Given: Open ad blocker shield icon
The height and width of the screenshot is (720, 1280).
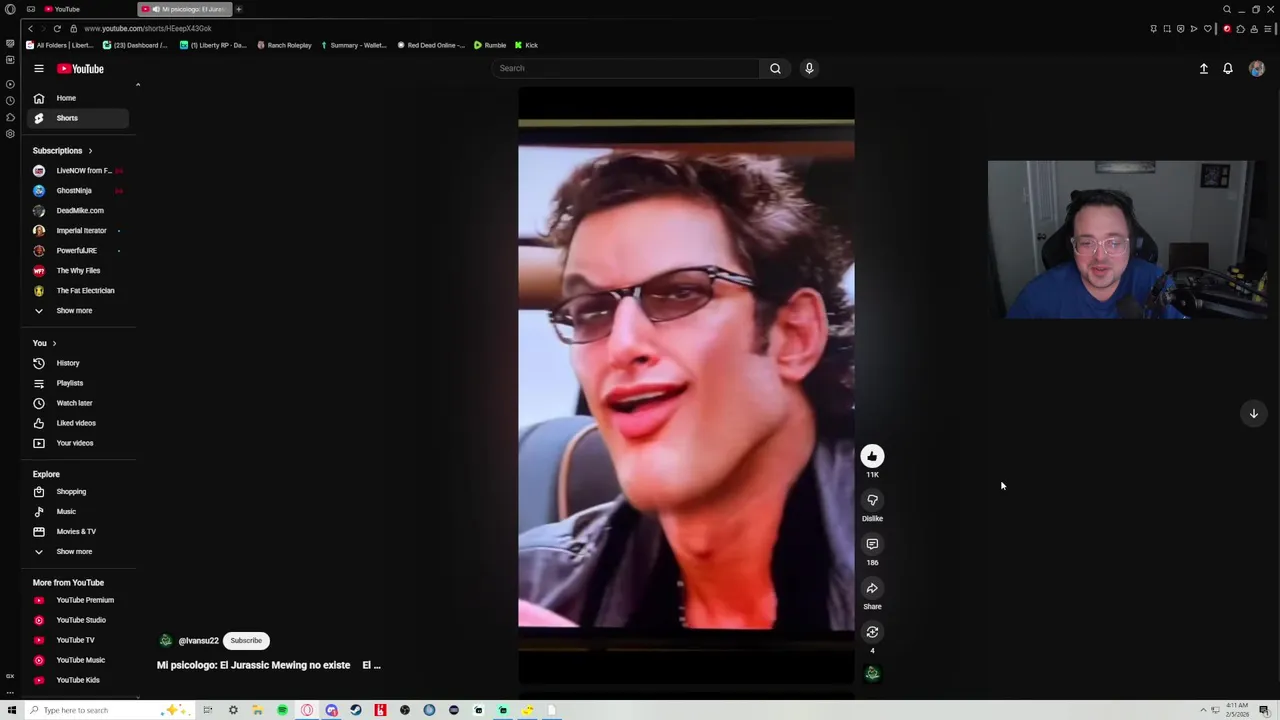Looking at the screenshot, I should (1180, 28).
